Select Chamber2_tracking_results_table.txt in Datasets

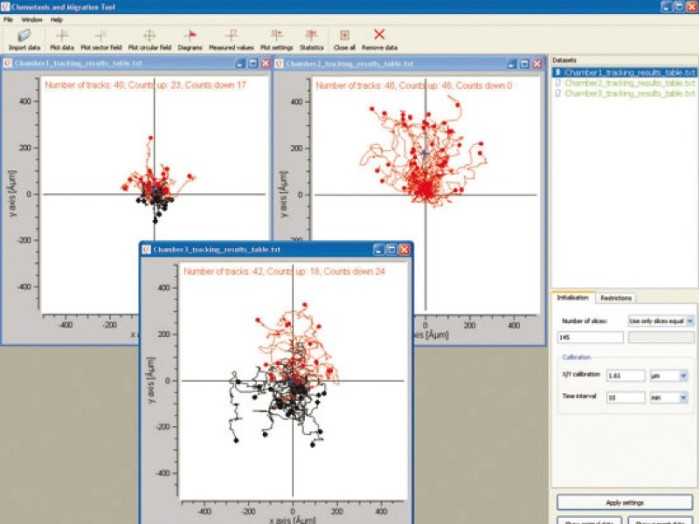625,83
